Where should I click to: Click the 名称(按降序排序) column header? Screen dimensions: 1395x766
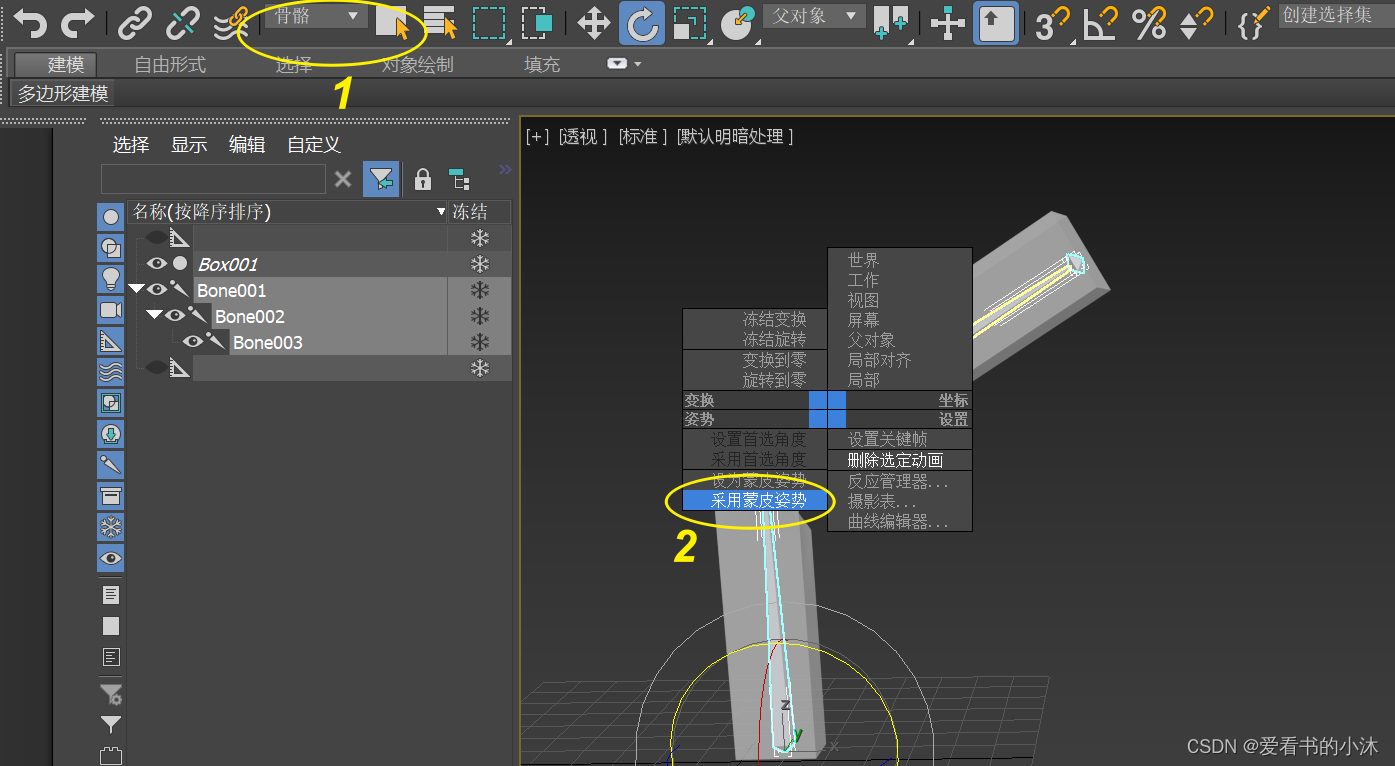pyautogui.click(x=288, y=212)
